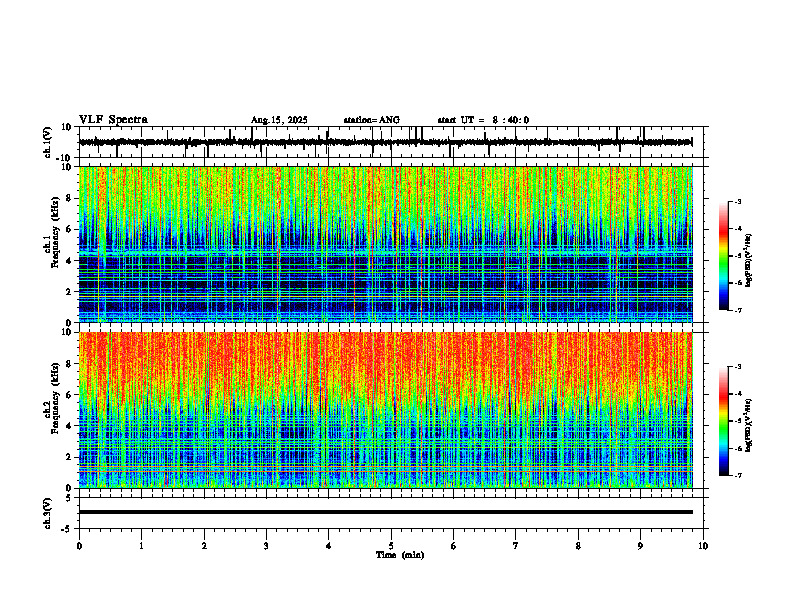Select the "start UT = 8 : 40: 0" text
Viewport: 792px width, 612px height.
click(x=483, y=120)
